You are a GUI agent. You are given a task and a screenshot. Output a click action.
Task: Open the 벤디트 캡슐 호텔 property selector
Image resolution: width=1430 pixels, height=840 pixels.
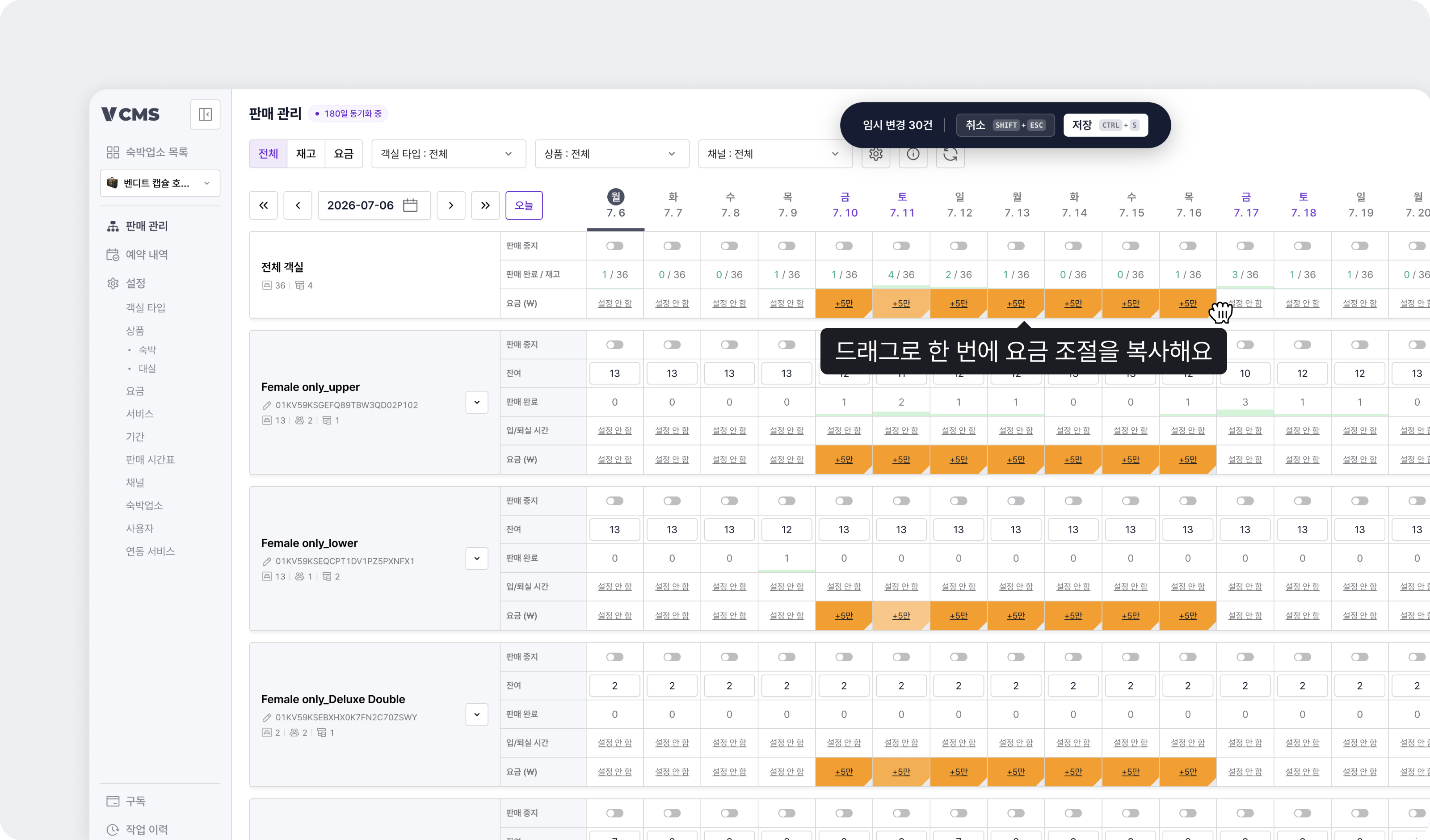tap(160, 183)
